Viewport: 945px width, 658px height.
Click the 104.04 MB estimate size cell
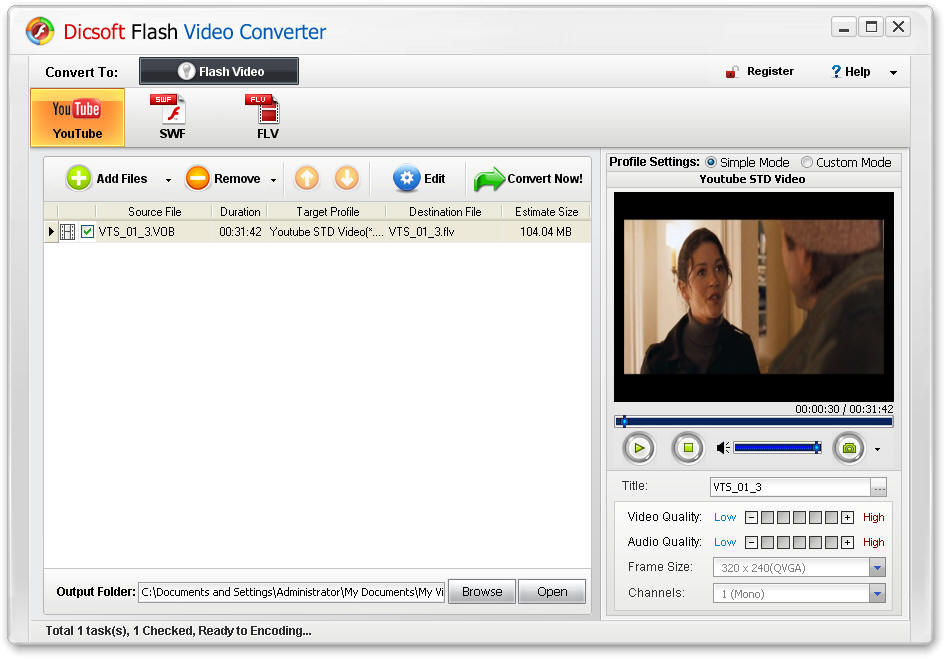545,231
